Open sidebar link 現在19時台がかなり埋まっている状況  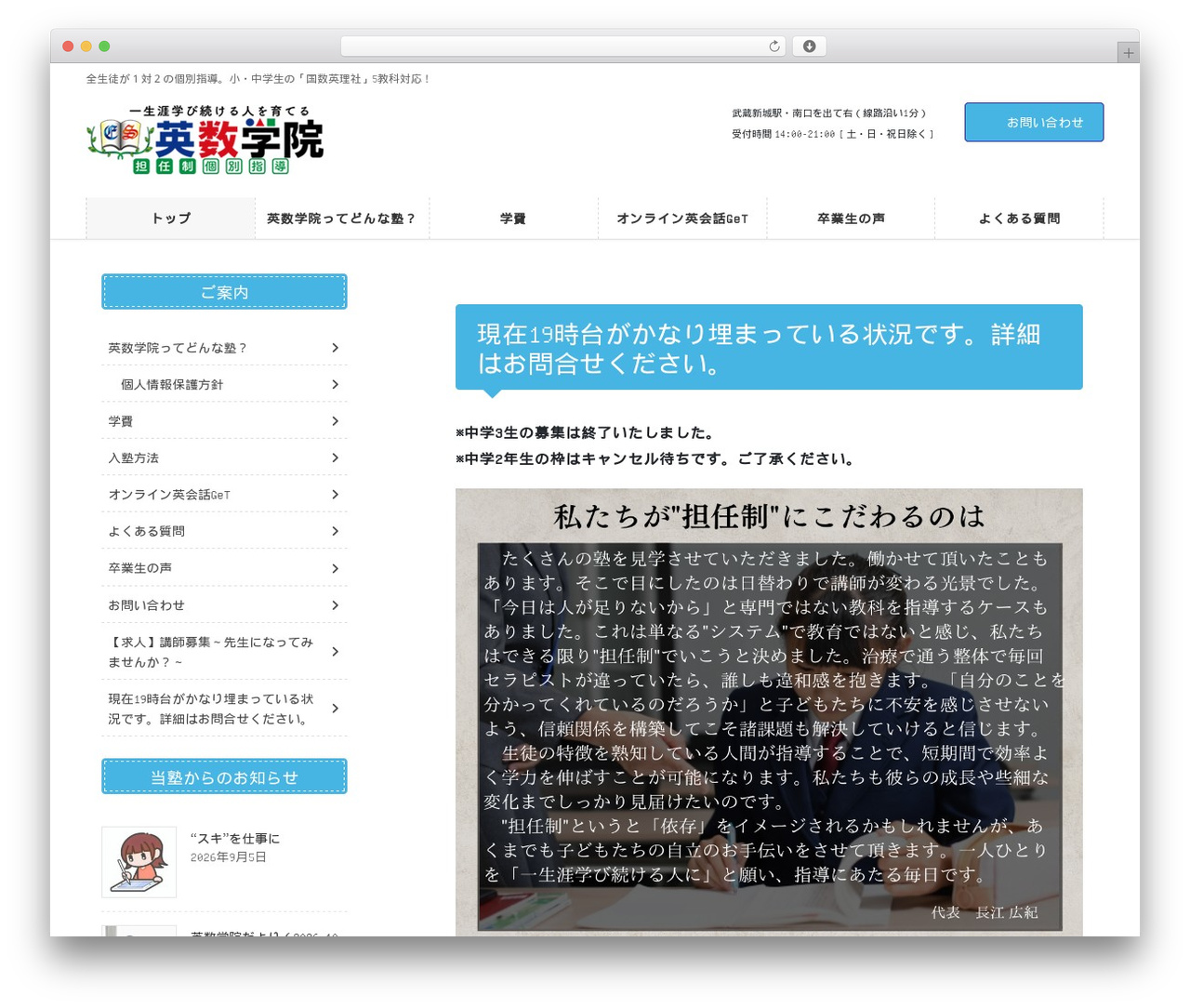[224, 709]
